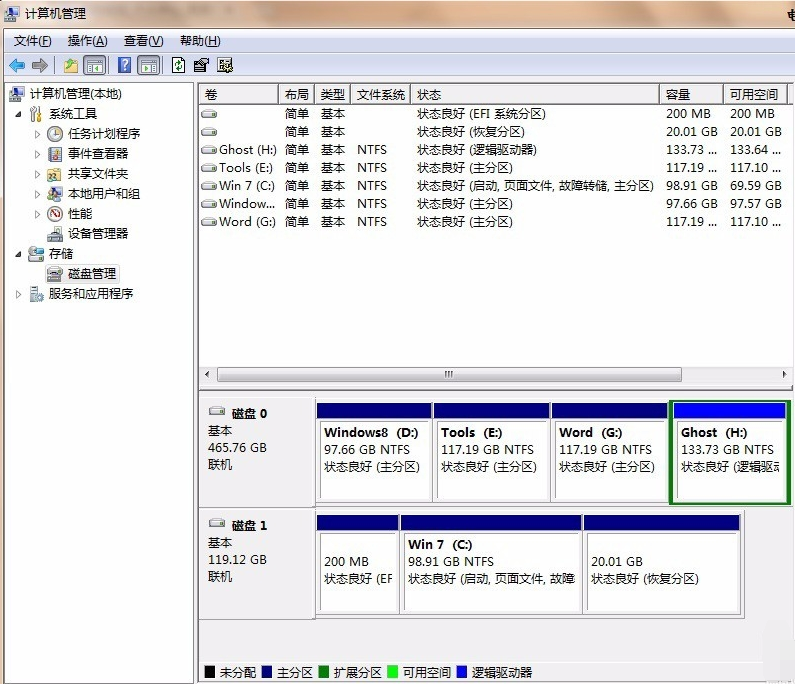Click the blue Back arrow in toolbar
Screen dimensions: 795x684
(17, 65)
